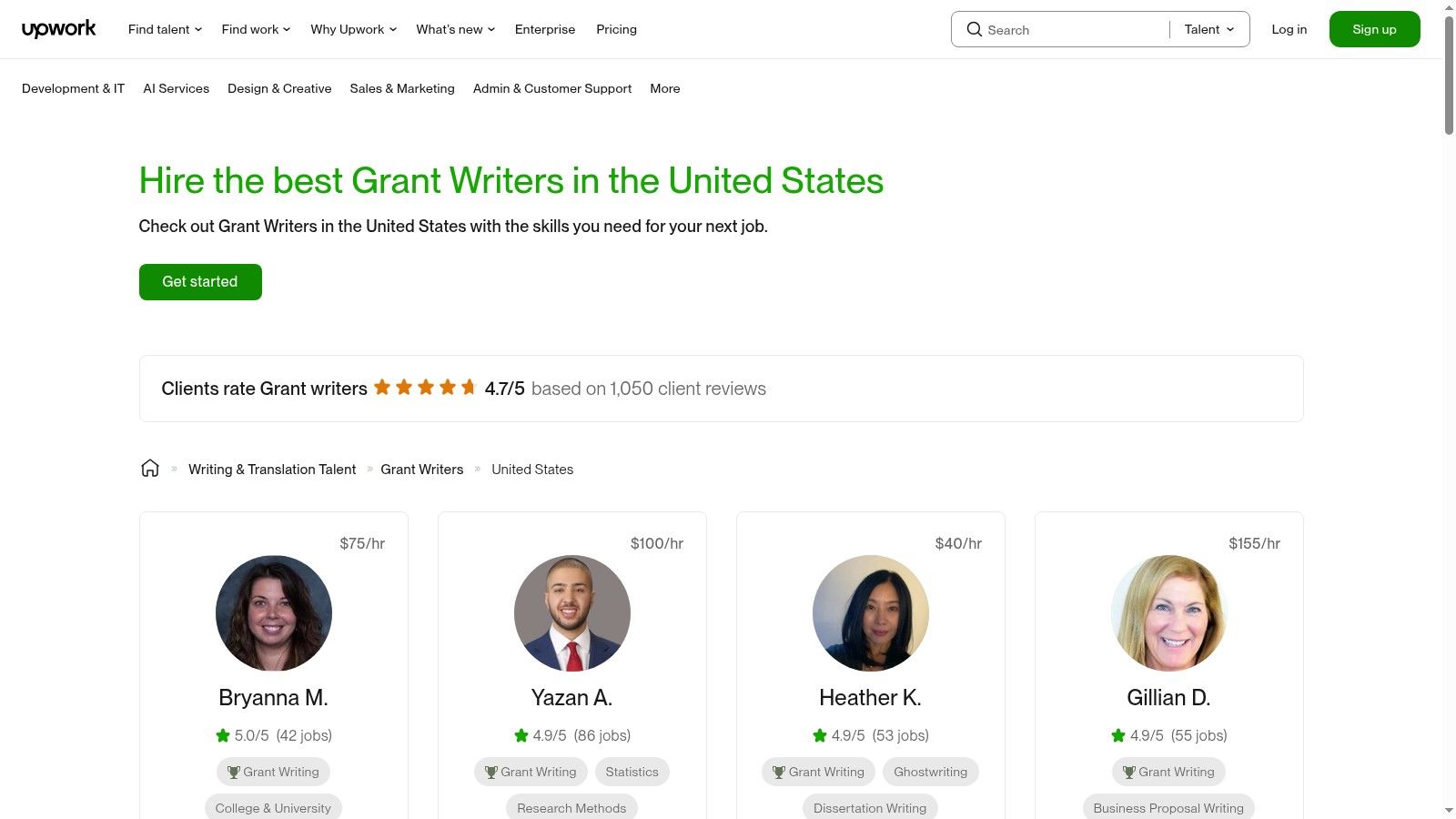Click the '(86 jobs)' text
1456x819 pixels.
tap(602, 735)
